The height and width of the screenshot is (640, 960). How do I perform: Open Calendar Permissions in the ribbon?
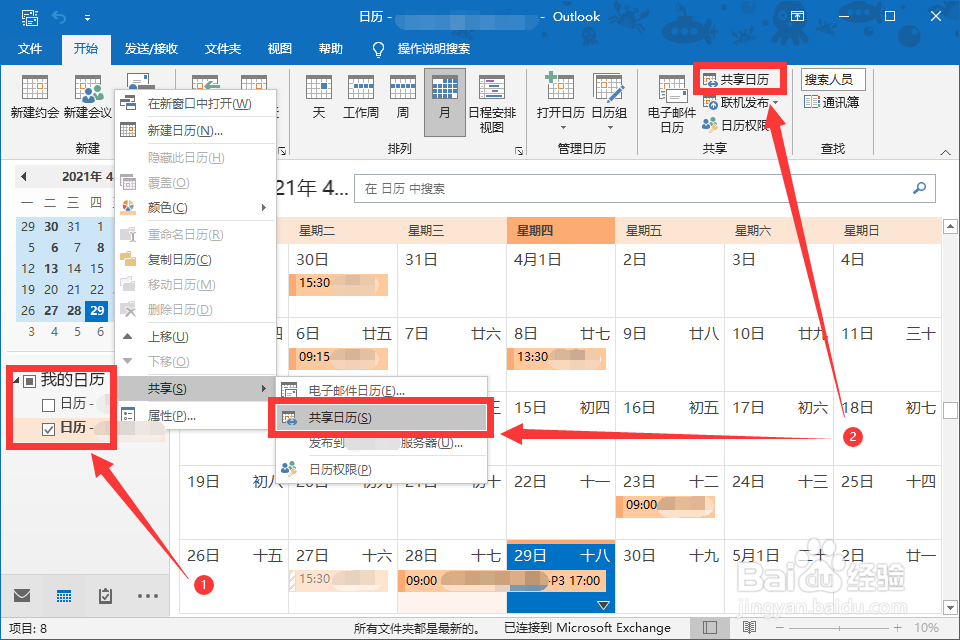coord(737,125)
